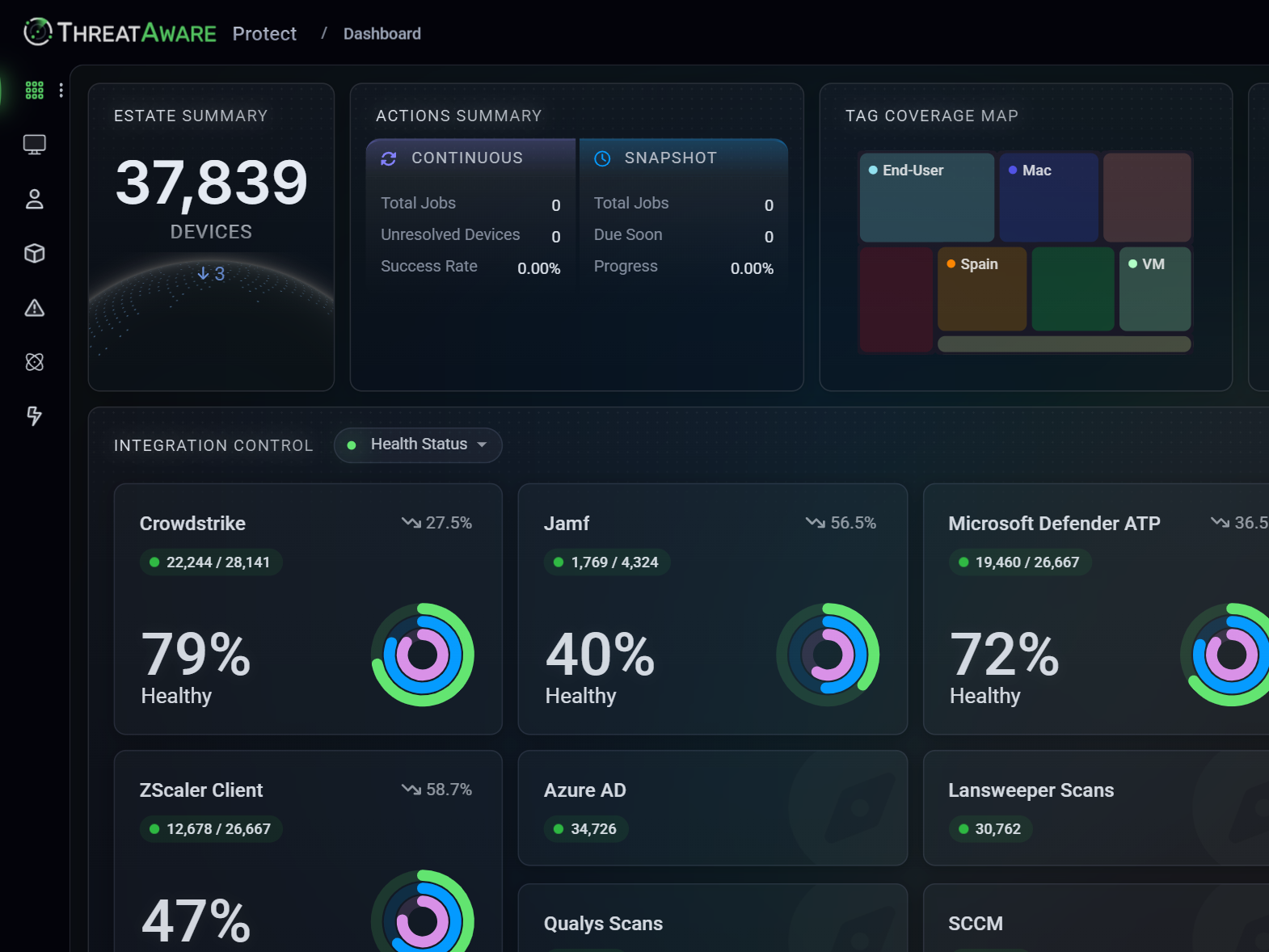The height and width of the screenshot is (952, 1269).
Task: Expand the Health Status dropdown
Action: click(x=418, y=445)
